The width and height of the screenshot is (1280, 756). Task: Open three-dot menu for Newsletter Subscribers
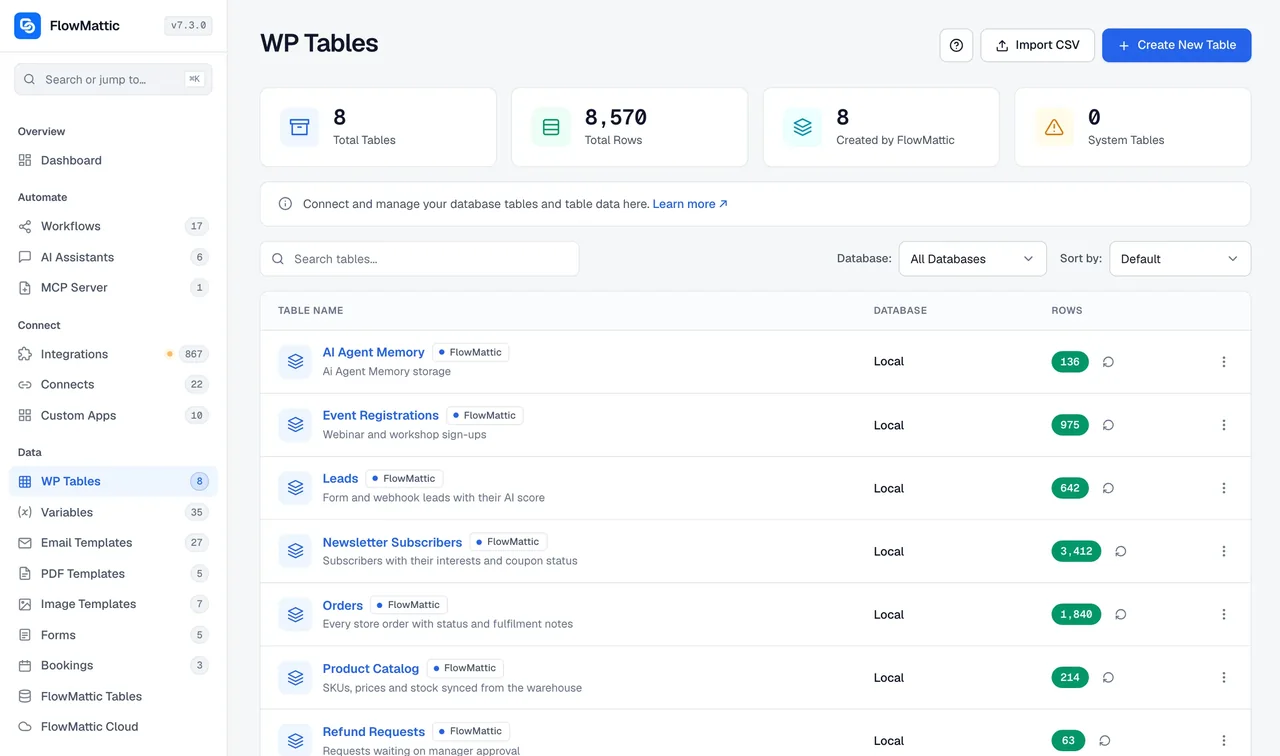click(x=1223, y=551)
